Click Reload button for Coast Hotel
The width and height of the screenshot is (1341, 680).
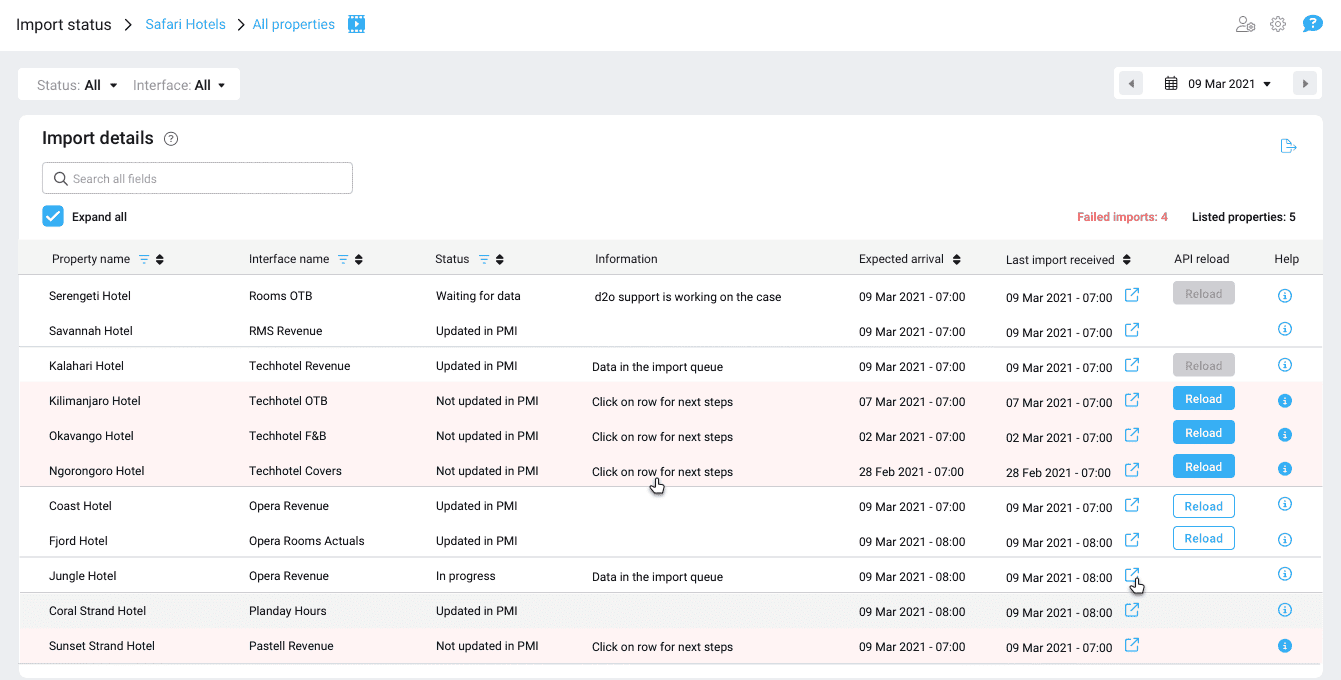coord(1203,506)
